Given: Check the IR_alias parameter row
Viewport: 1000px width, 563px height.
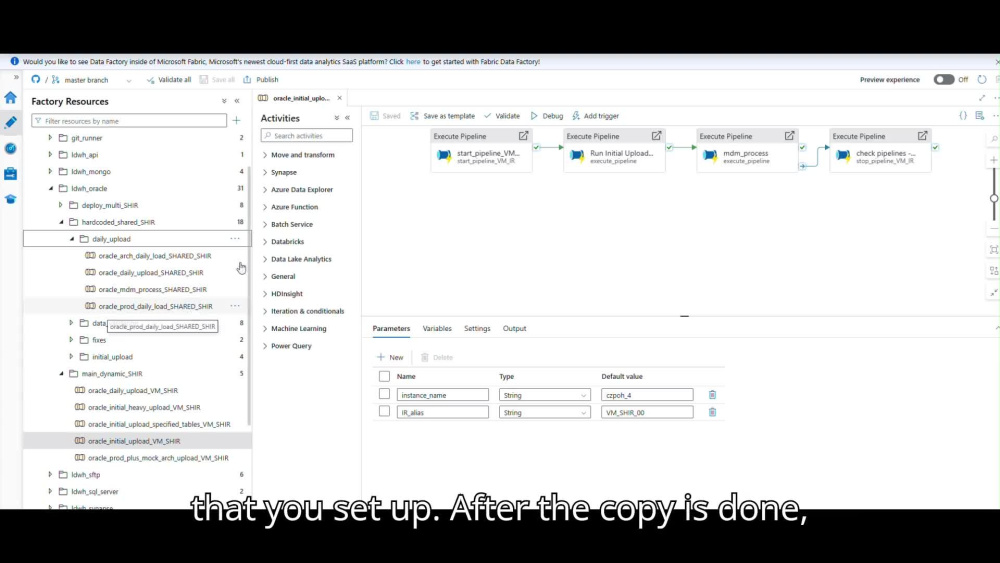Looking at the screenshot, I should (384, 411).
